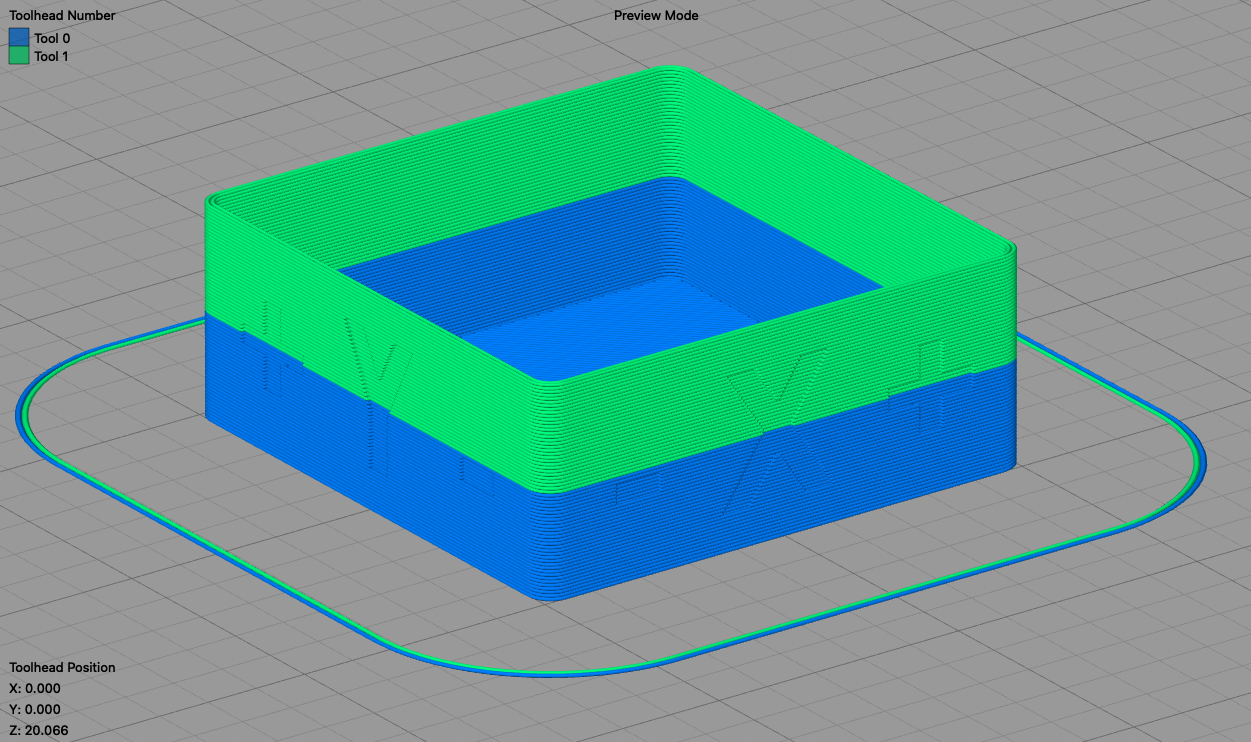The image size is (1251, 742).
Task: Click the blue Tool 0 color swatch
Action: pos(19,38)
